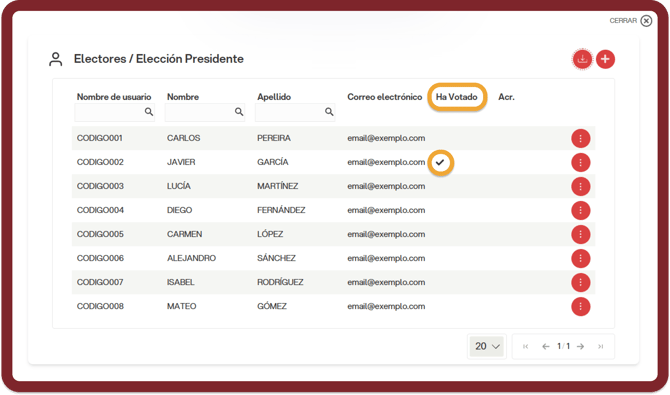
Task: Click voted checkmark for JAVIER GARCÍA
Action: coord(440,162)
